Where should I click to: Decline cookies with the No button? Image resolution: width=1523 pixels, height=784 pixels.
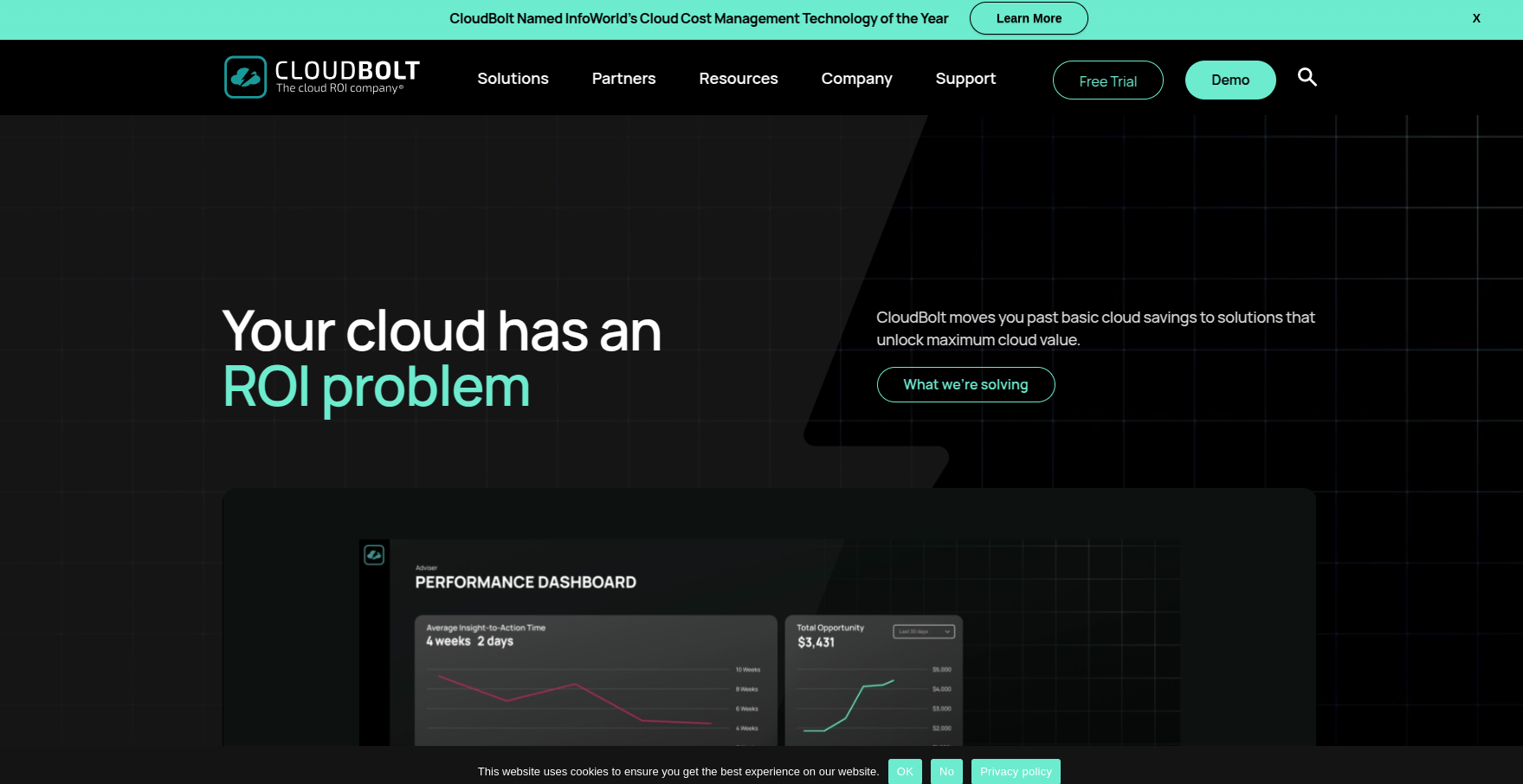[946, 771]
